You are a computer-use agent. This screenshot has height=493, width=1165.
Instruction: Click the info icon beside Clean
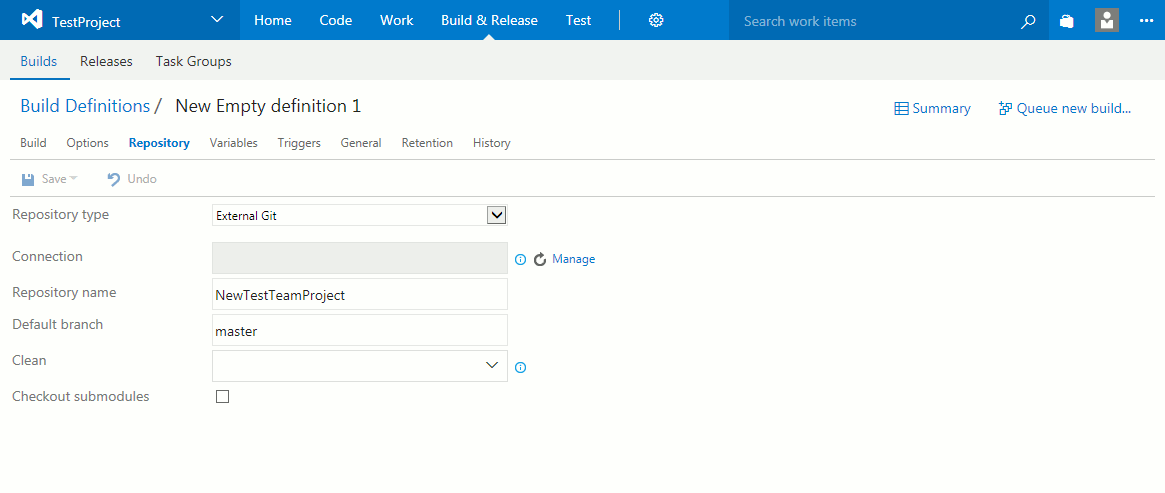click(x=520, y=367)
